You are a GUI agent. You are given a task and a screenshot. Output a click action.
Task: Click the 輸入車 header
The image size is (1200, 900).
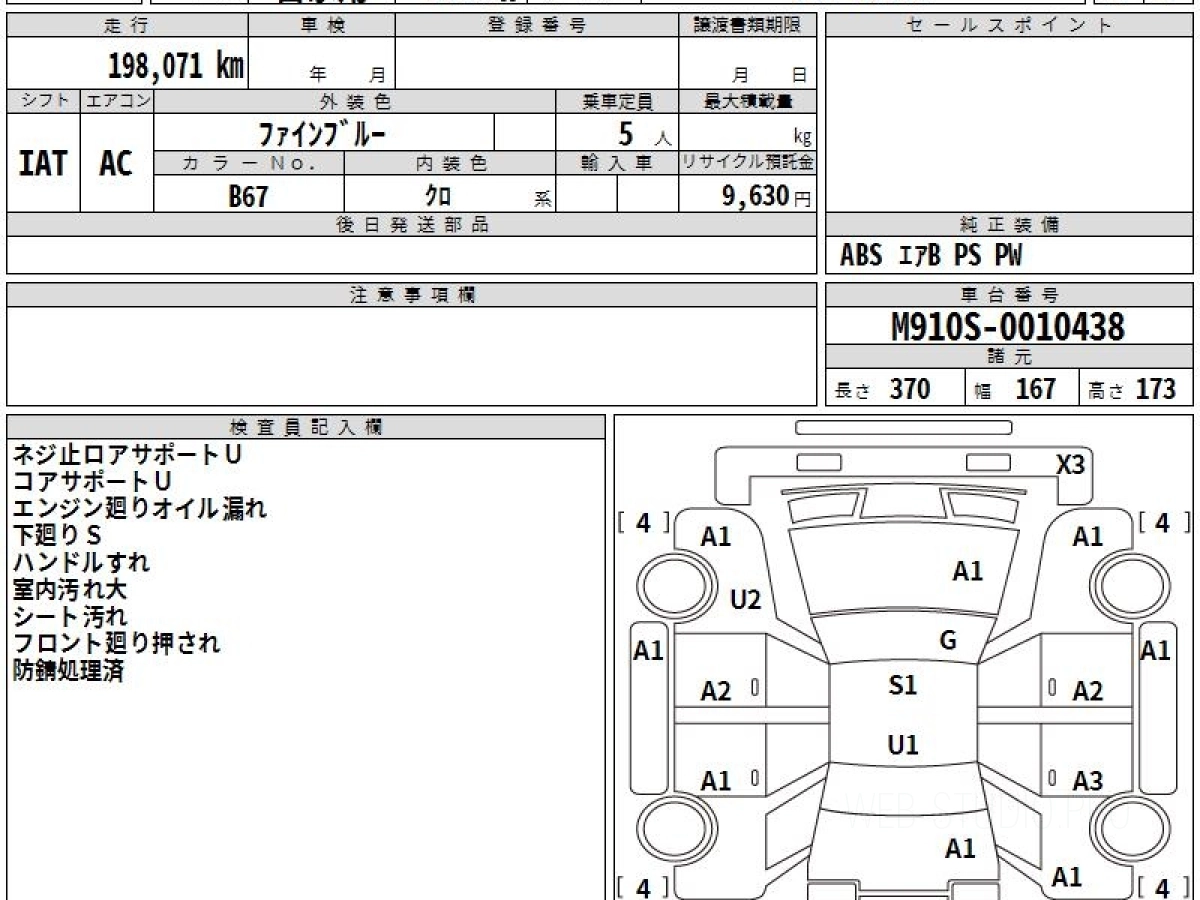tap(617, 163)
